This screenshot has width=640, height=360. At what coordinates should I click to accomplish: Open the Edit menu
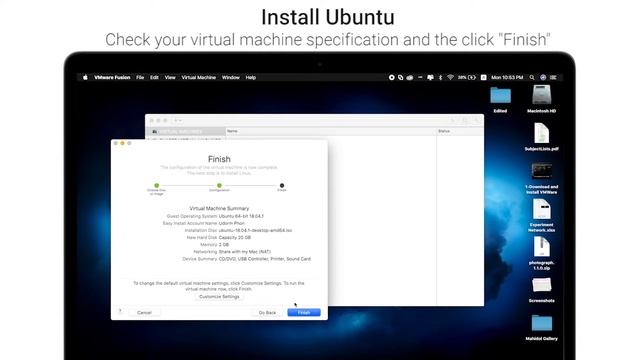click(x=154, y=77)
